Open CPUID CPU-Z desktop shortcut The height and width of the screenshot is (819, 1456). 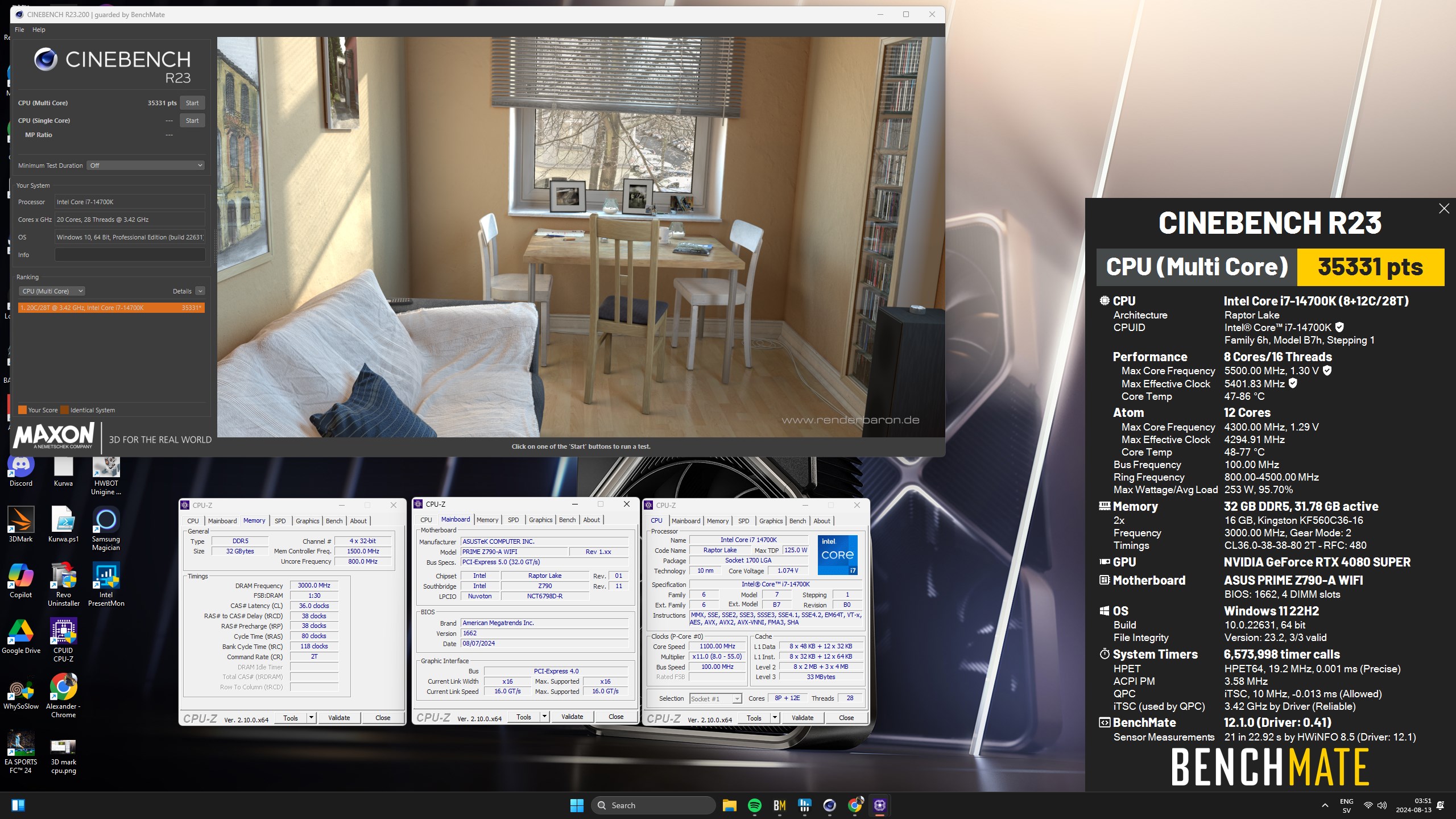point(63,640)
